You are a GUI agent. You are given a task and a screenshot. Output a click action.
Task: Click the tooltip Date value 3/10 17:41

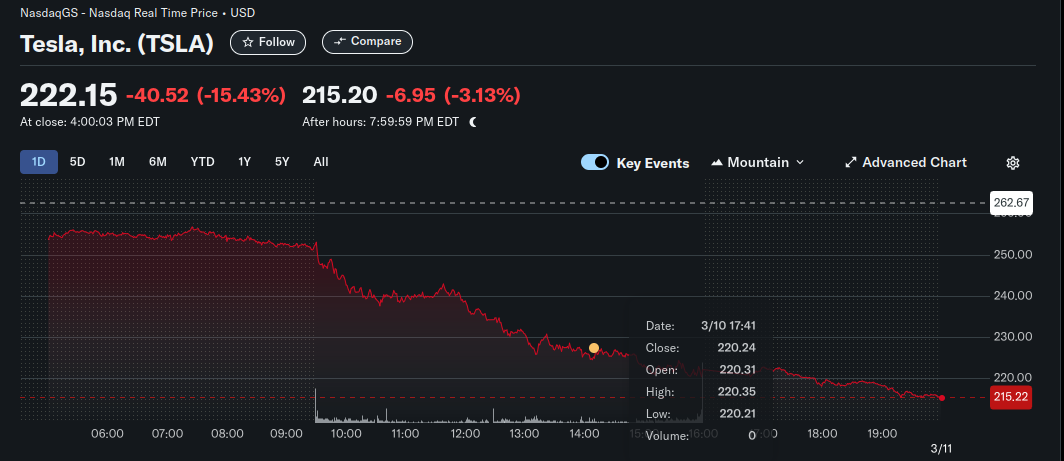click(728, 326)
